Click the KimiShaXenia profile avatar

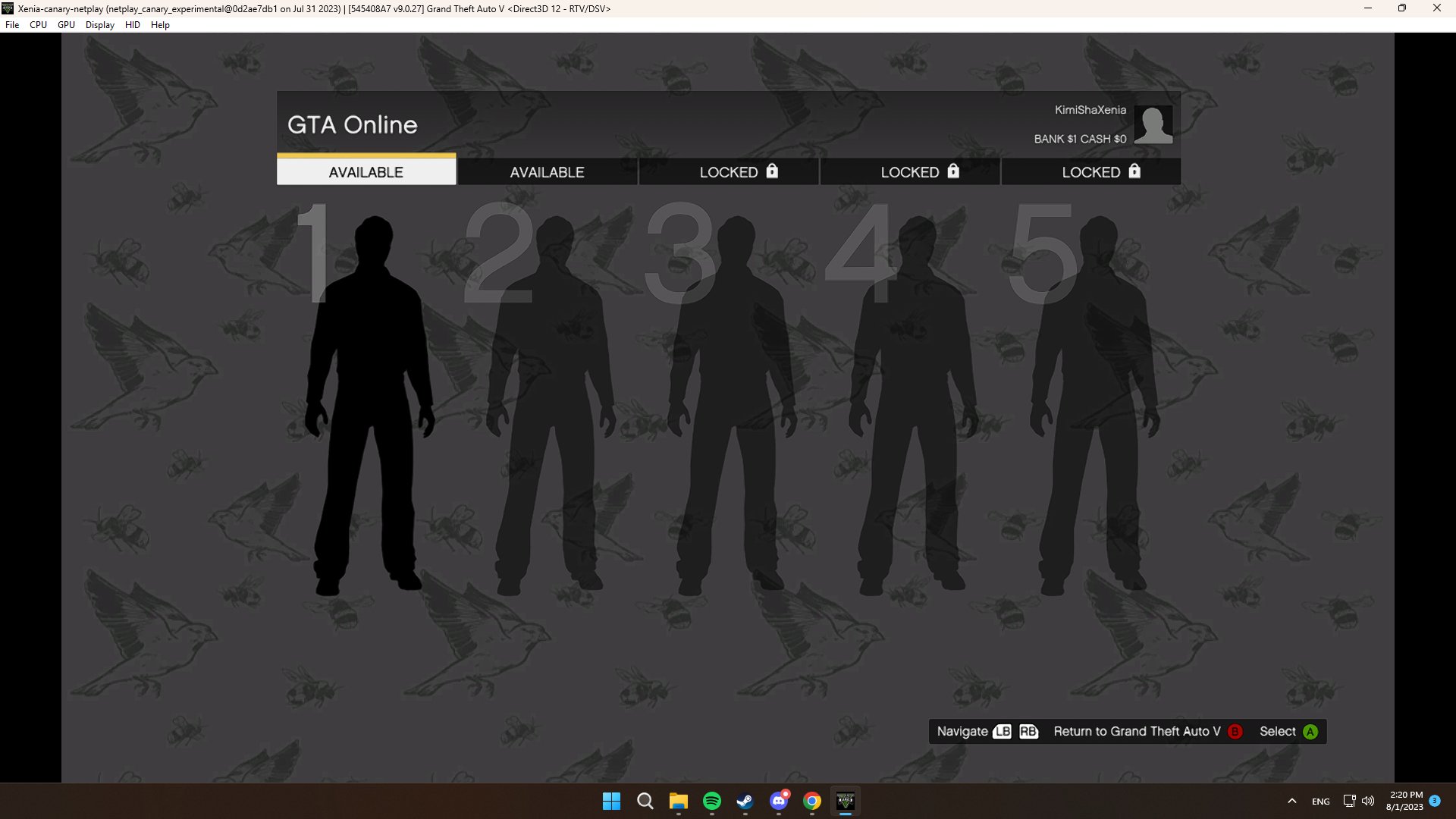(x=1153, y=124)
